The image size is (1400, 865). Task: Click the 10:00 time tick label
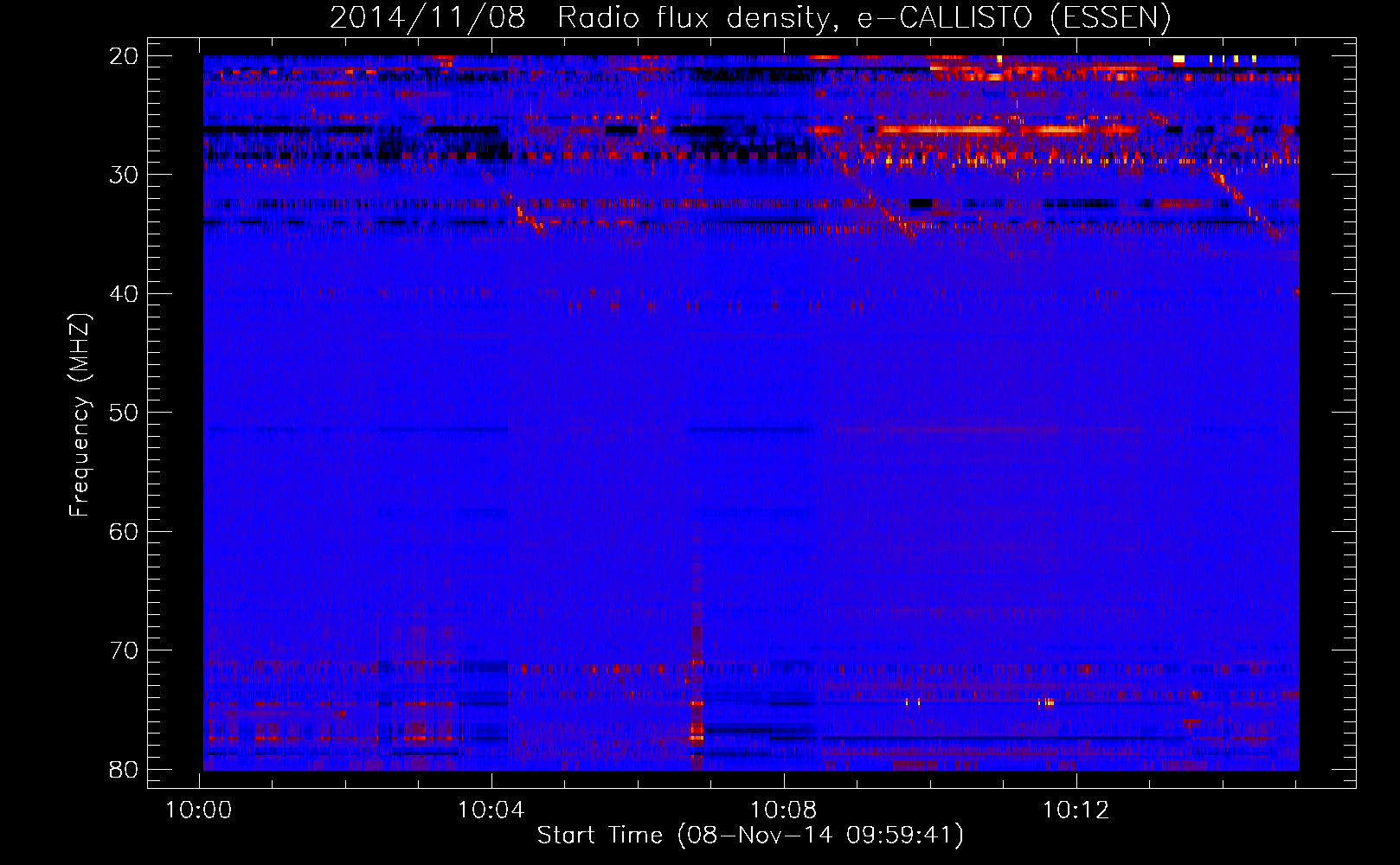(x=199, y=811)
